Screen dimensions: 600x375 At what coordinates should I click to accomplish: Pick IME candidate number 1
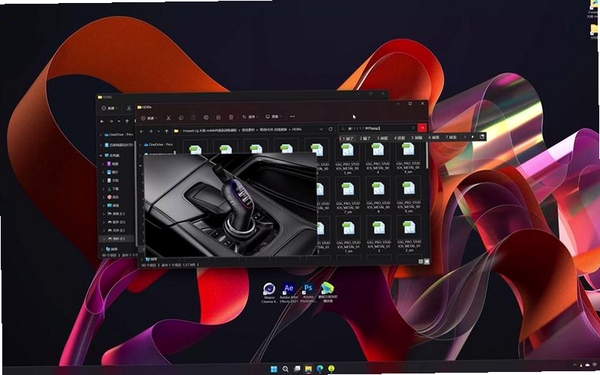pyautogui.click(x=347, y=138)
